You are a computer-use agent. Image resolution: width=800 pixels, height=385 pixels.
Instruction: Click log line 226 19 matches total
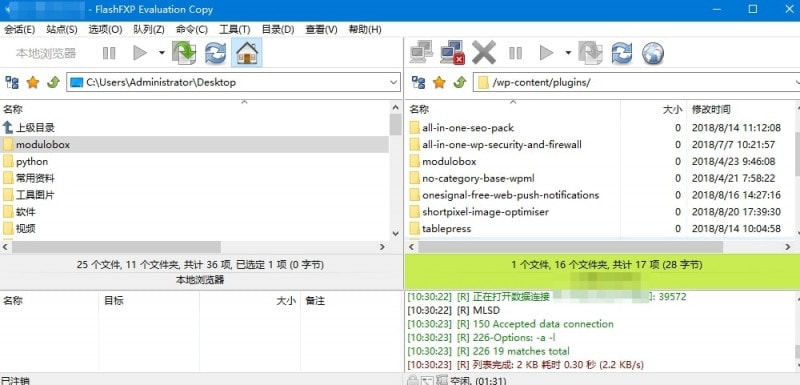[x=488, y=351]
